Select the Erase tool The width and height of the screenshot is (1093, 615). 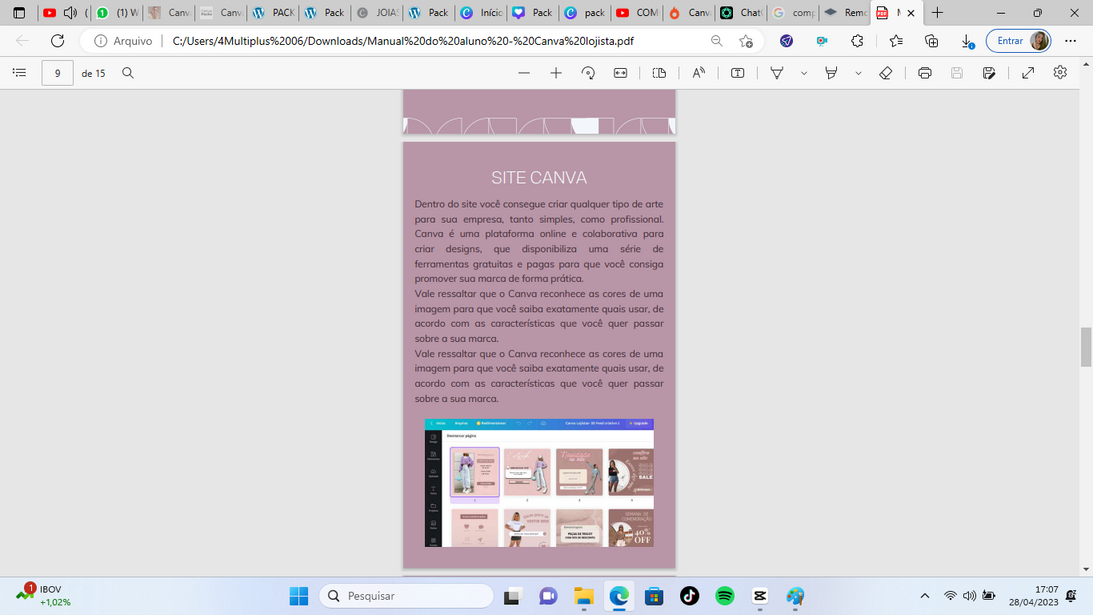(x=885, y=73)
